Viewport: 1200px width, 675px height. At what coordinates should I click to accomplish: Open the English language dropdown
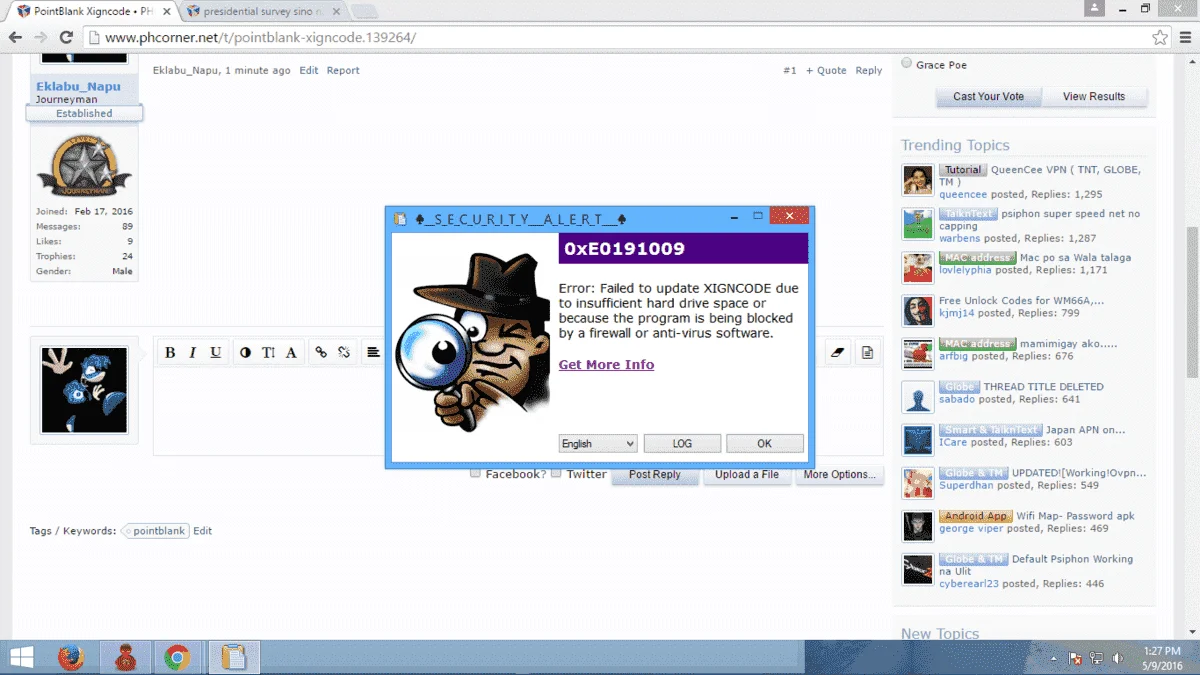click(598, 443)
